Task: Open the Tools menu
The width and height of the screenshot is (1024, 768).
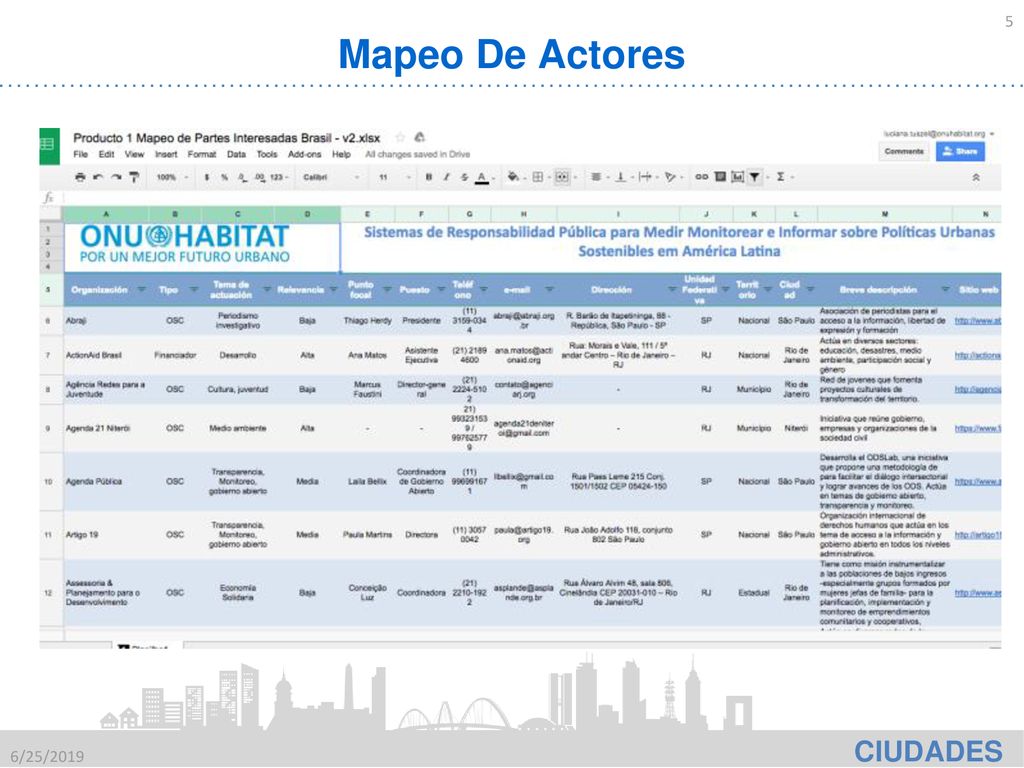Action: tap(267, 155)
